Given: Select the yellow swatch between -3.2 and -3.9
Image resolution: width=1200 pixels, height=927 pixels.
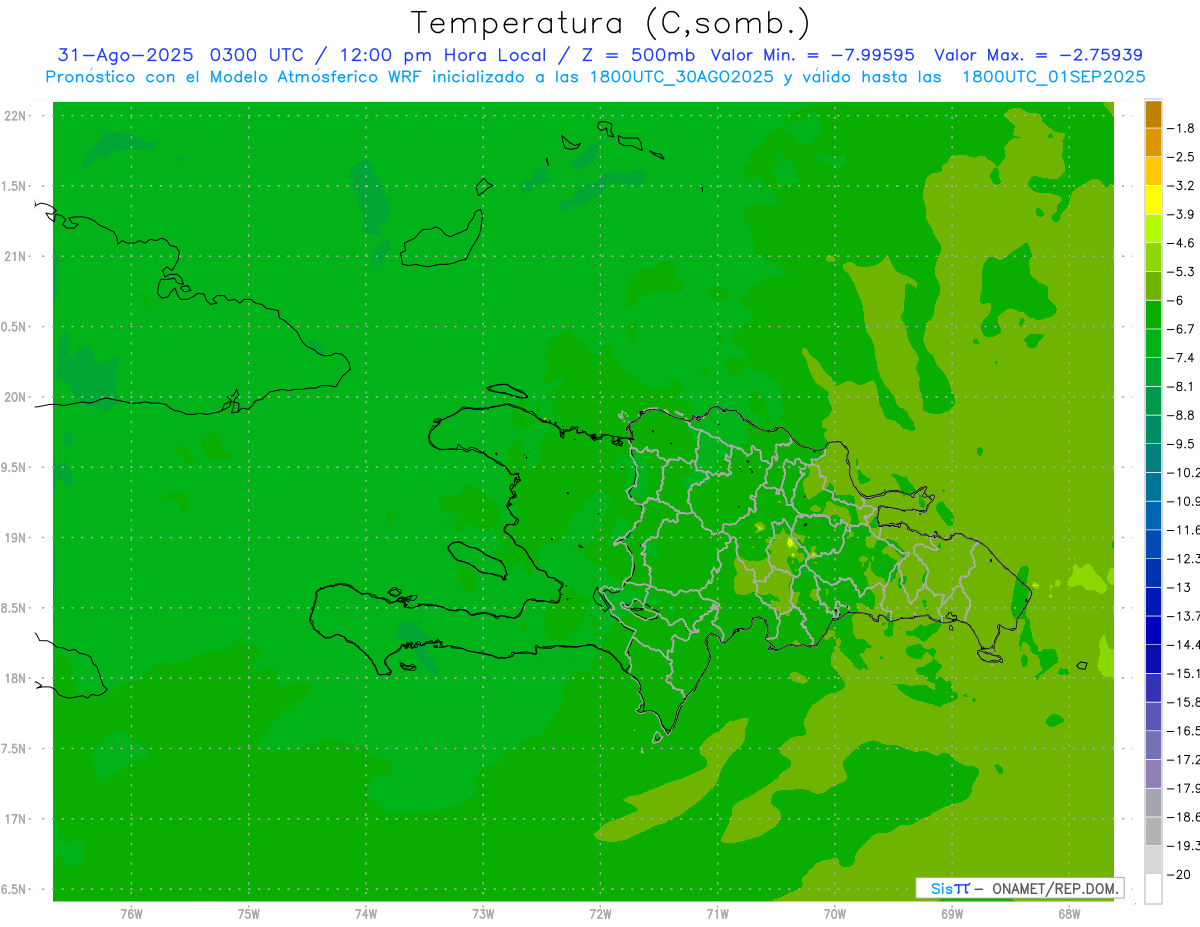Looking at the screenshot, I should coord(1153,200).
